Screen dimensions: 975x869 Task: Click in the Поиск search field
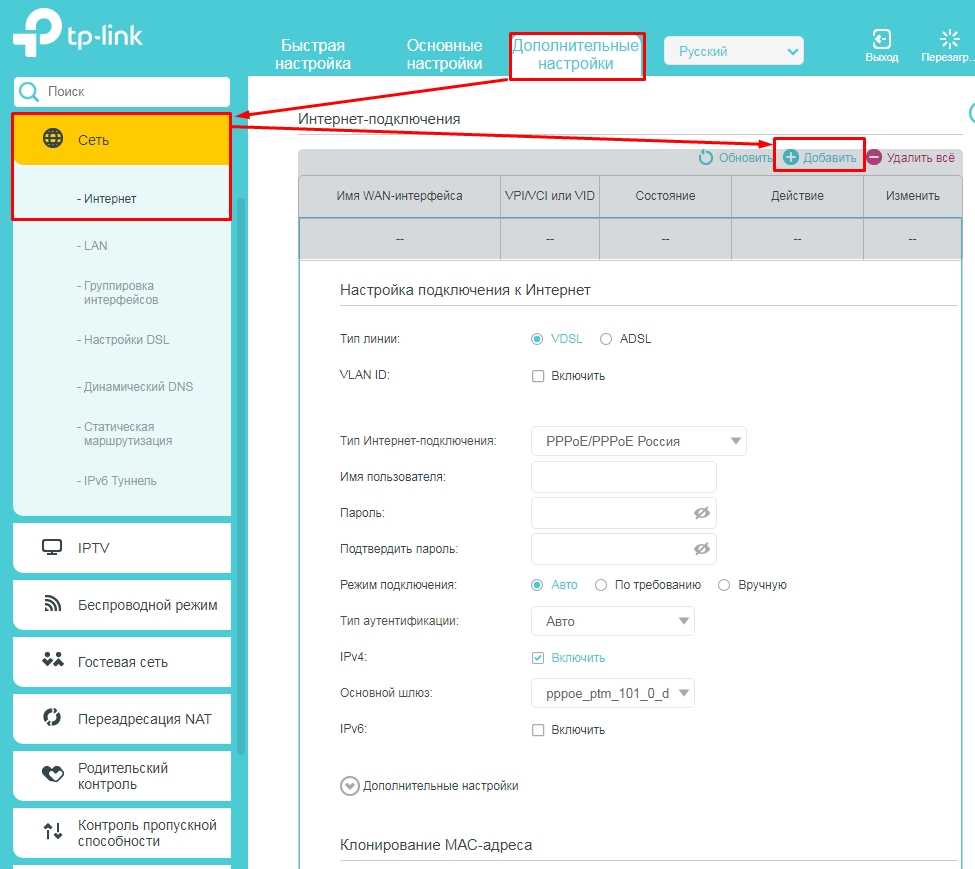[x=122, y=92]
